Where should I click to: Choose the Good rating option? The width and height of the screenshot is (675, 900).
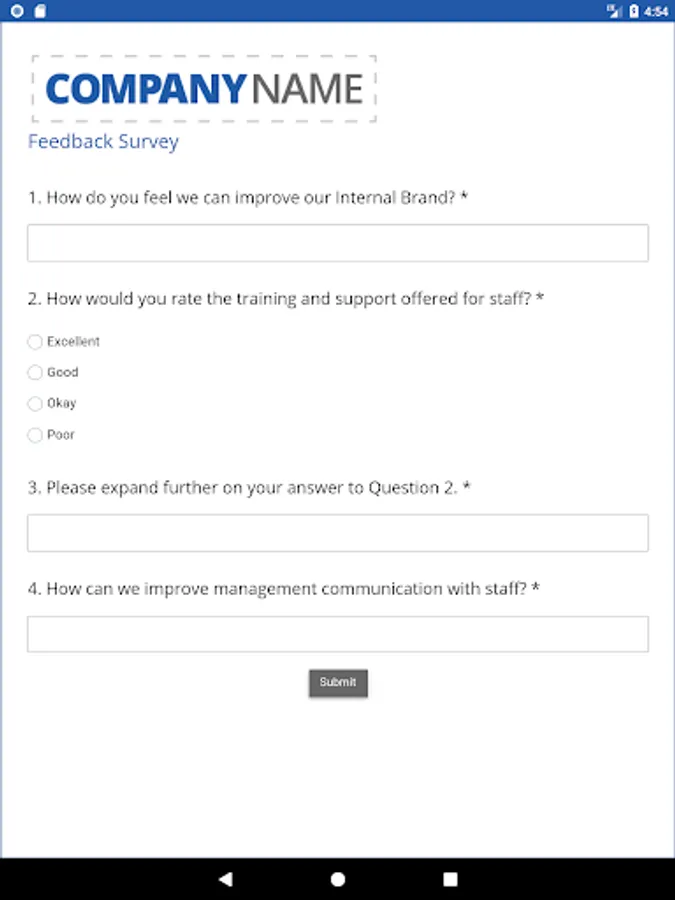(x=35, y=373)
